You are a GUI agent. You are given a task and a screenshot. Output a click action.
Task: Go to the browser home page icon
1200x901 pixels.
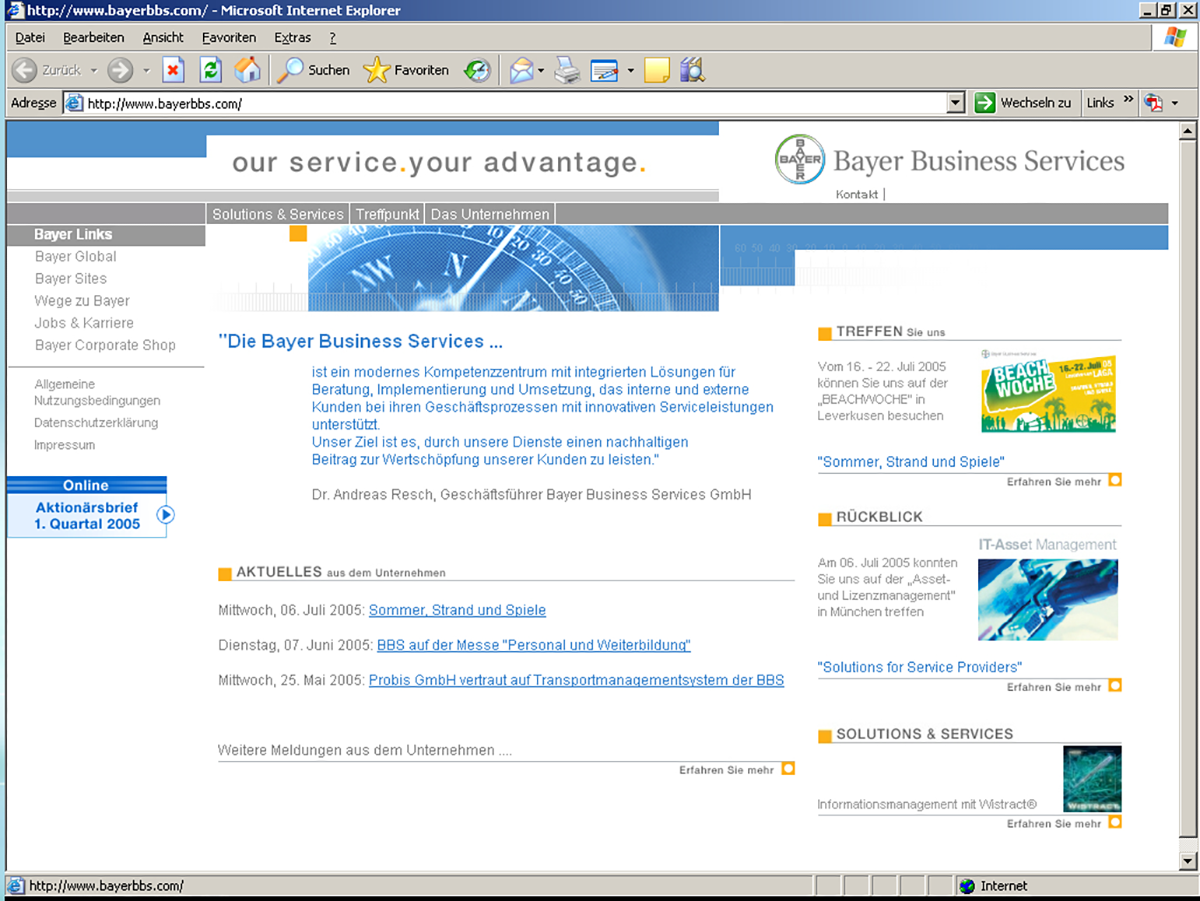pyautogui.click(x=247, y=70)
